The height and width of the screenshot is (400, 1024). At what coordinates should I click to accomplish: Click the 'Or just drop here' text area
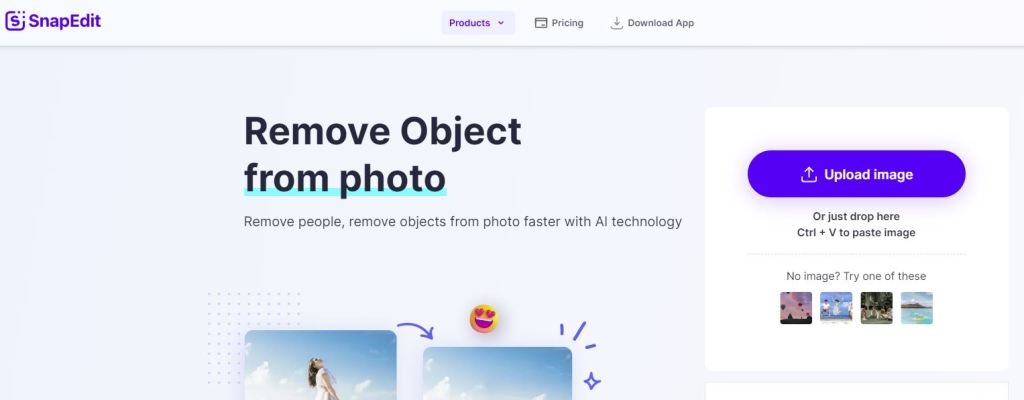856,216
